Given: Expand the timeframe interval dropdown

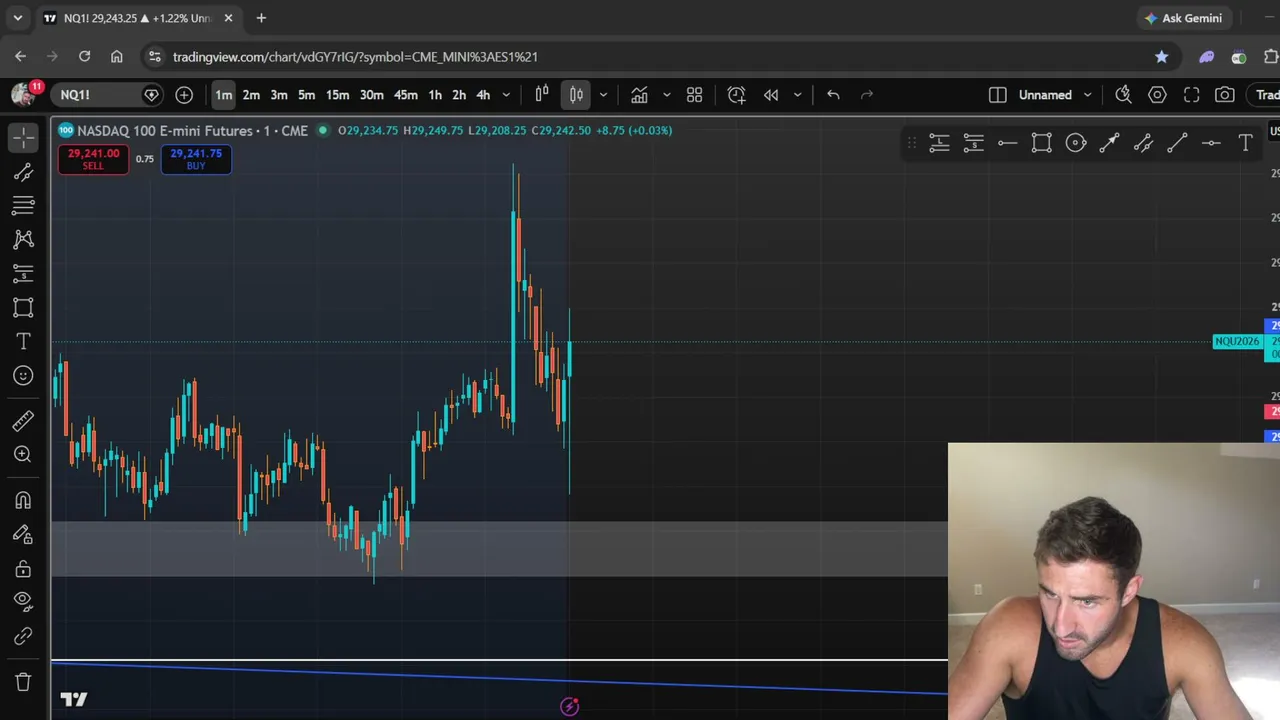Looking at the screenshot, I should point(506,95).
